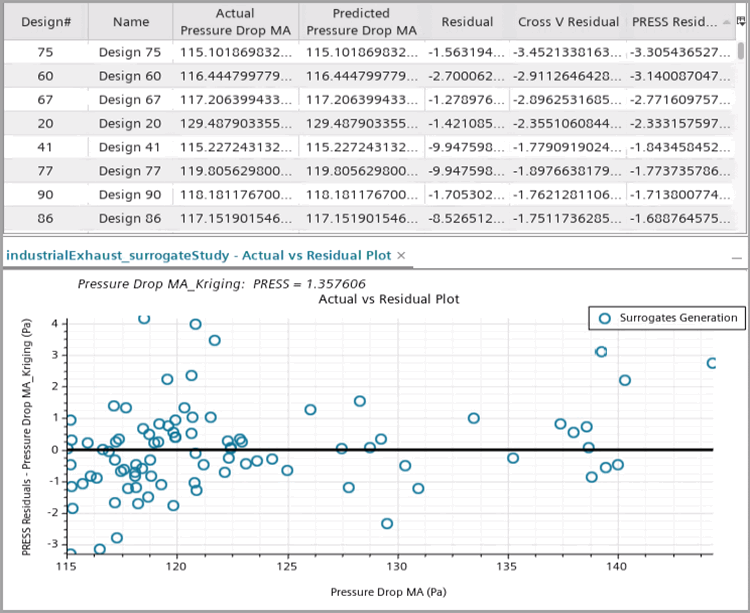Select the Design 75 row
The image size is (750, 613).
pos(130,54)
